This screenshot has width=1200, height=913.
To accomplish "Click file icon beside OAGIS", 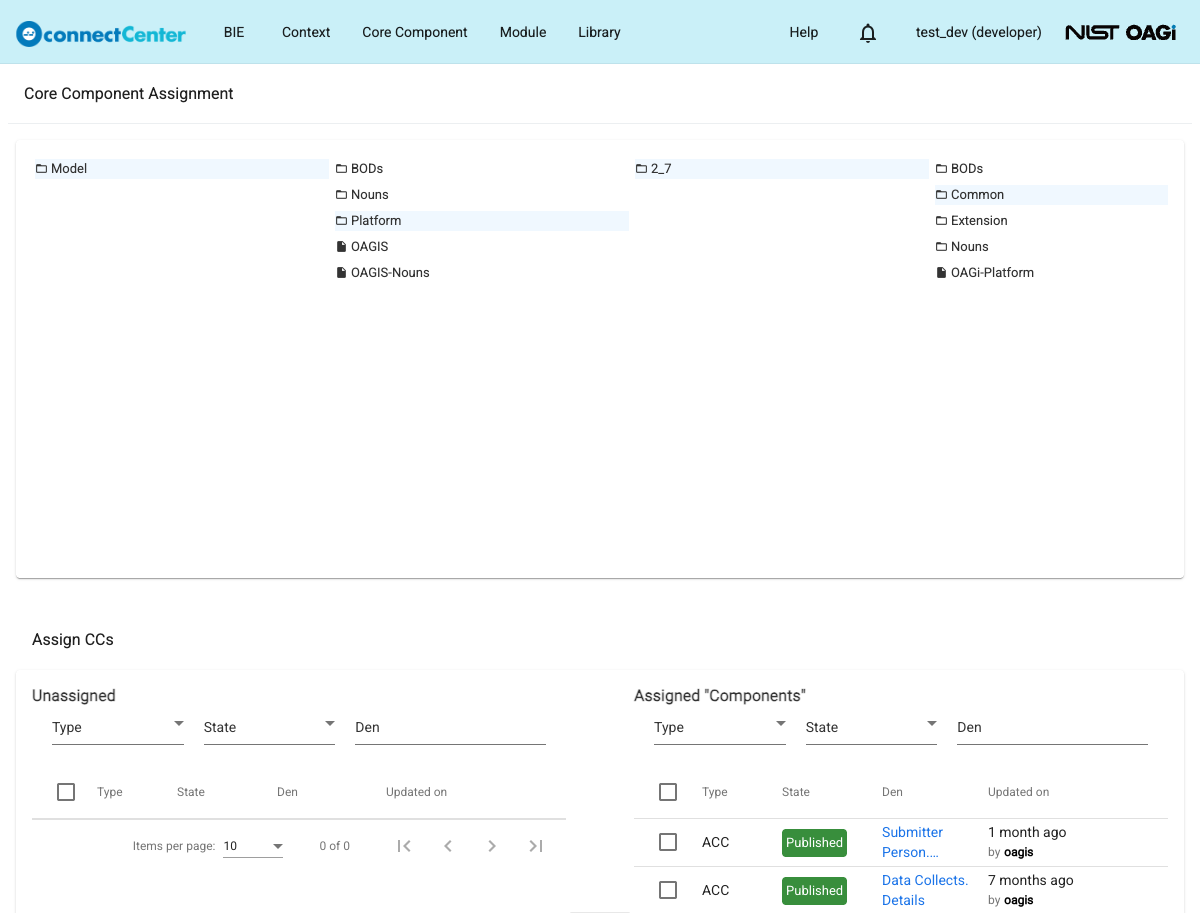I will click(342, 247).
